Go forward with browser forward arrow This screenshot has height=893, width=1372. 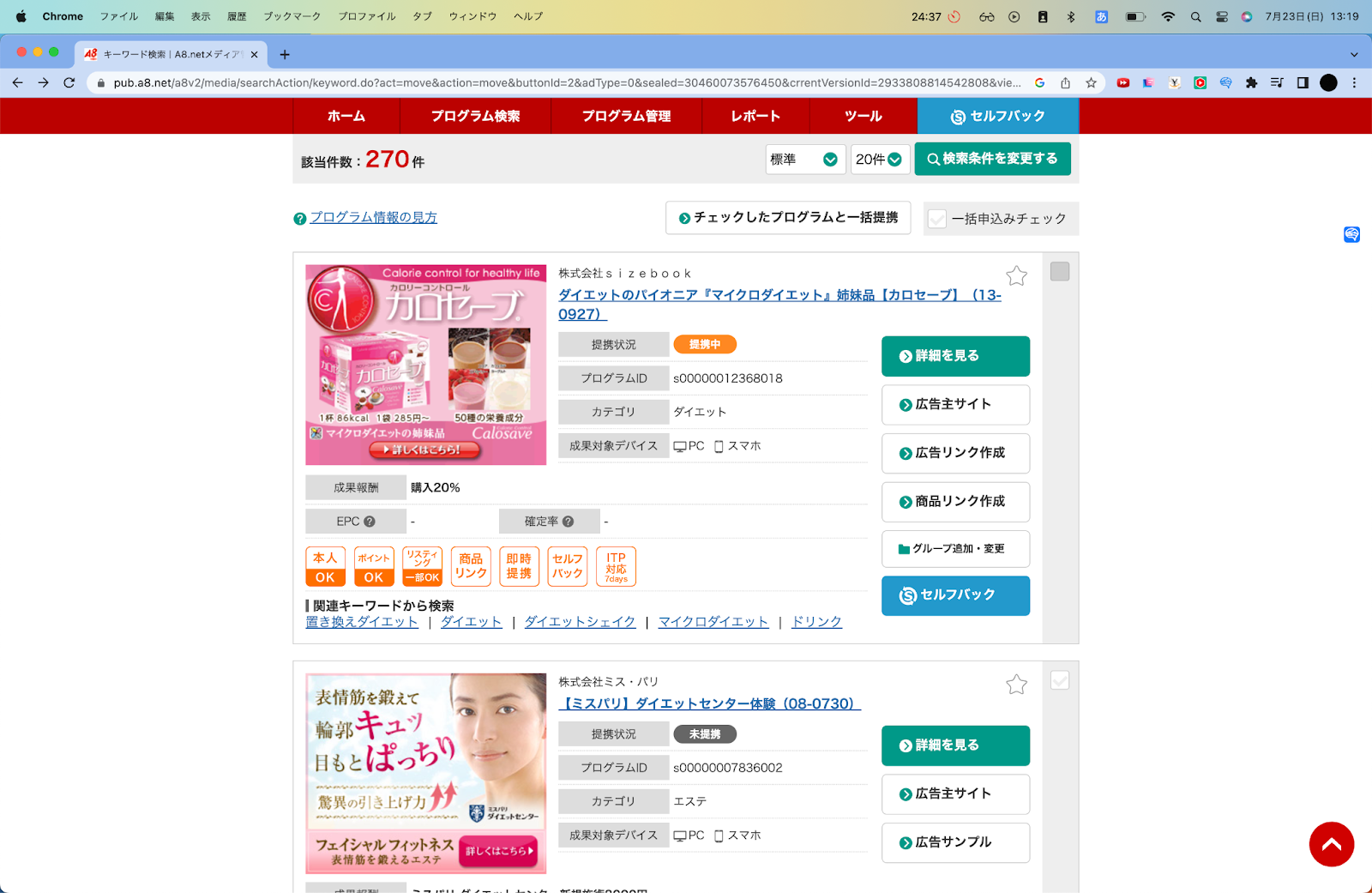[44, 82]
